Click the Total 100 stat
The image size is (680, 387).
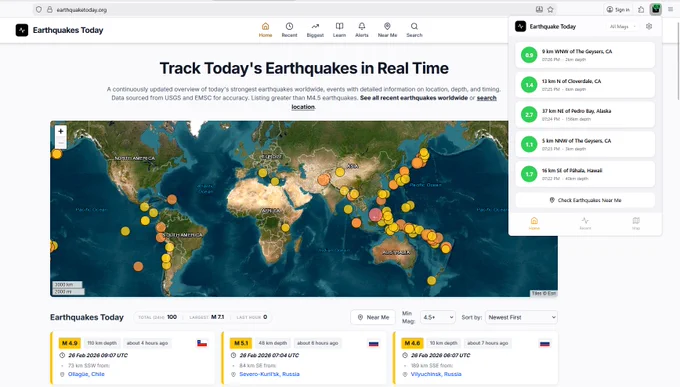tap(157, 317)
